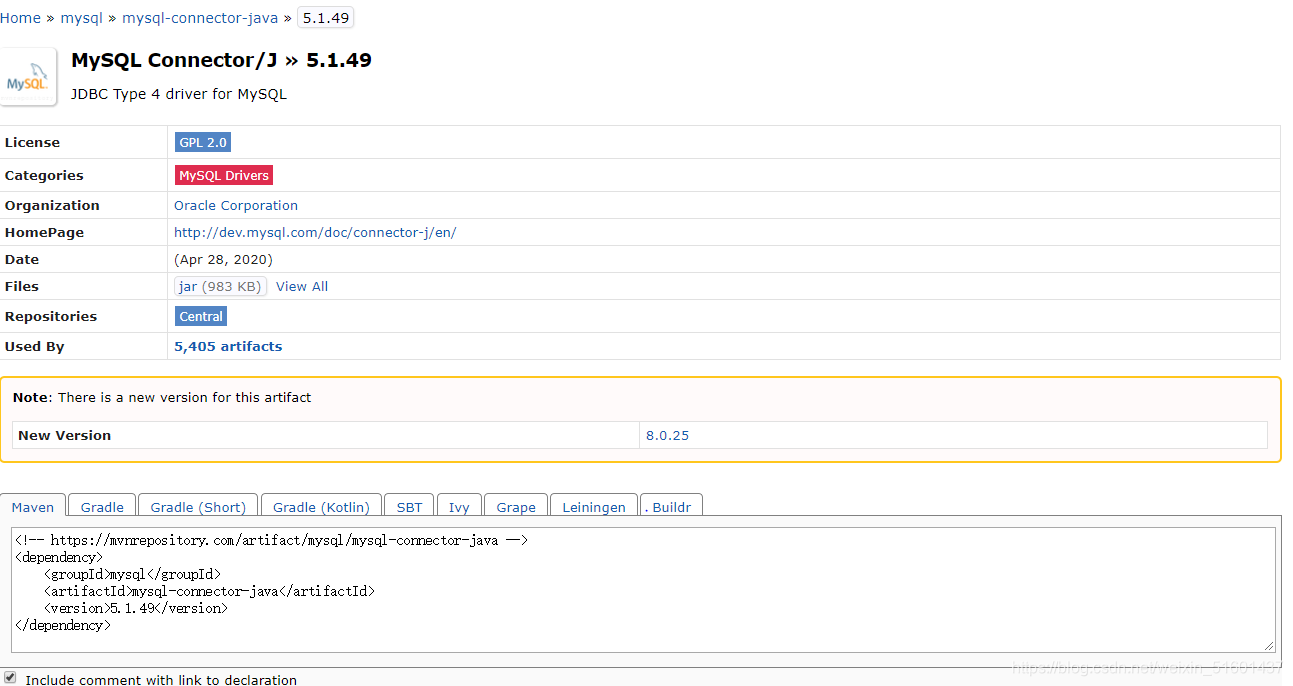Switch to the Gradle (Short) tab
The height and width of the screenshot is (686, 1293).
[x=198, y=506]
